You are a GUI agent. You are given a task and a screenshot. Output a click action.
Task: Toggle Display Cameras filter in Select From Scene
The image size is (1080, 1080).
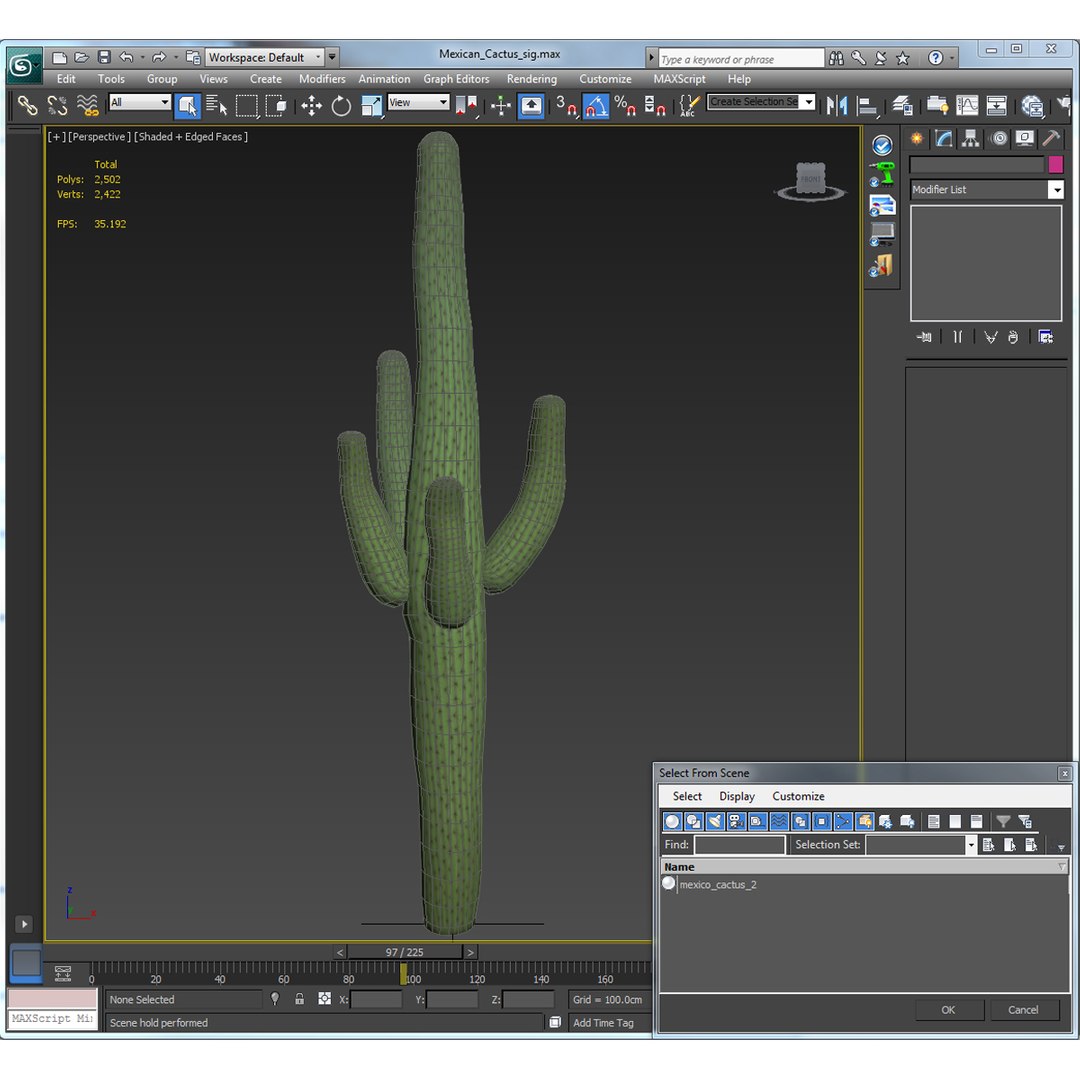click(x=736, y=821)
